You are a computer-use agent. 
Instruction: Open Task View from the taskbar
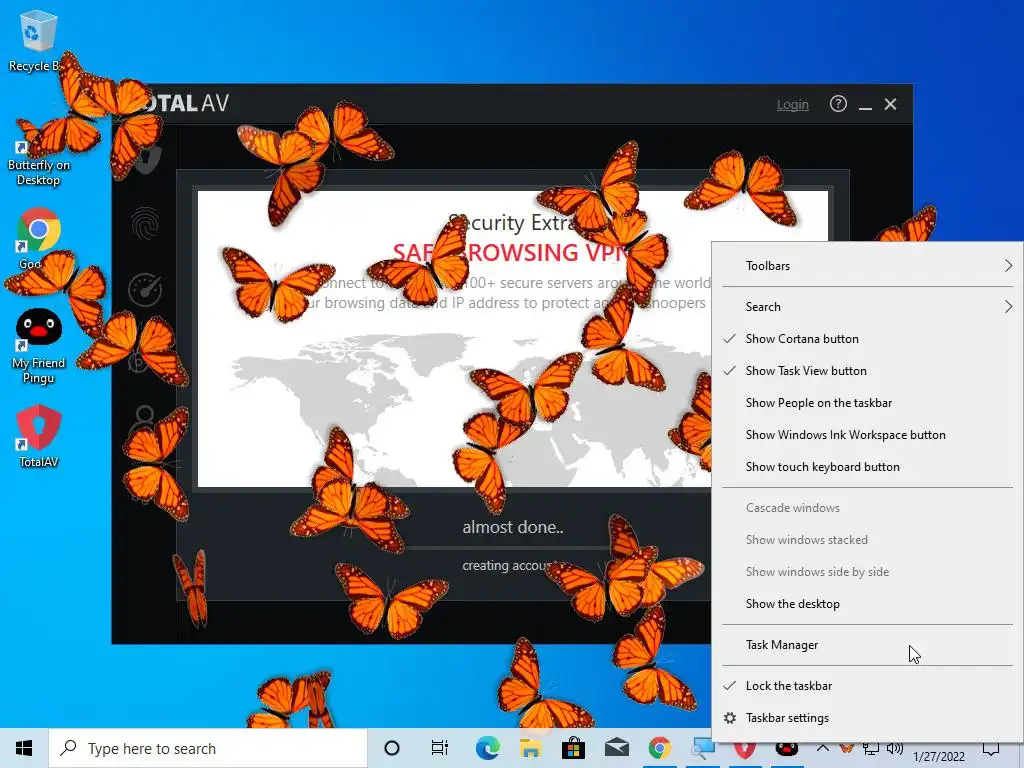pos(440,748)
